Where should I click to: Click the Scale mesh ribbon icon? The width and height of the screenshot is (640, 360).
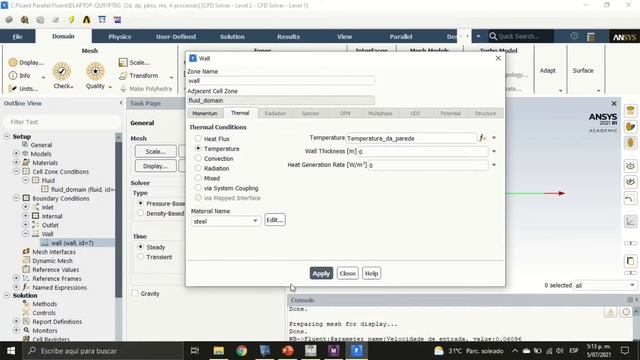(123, 62)
